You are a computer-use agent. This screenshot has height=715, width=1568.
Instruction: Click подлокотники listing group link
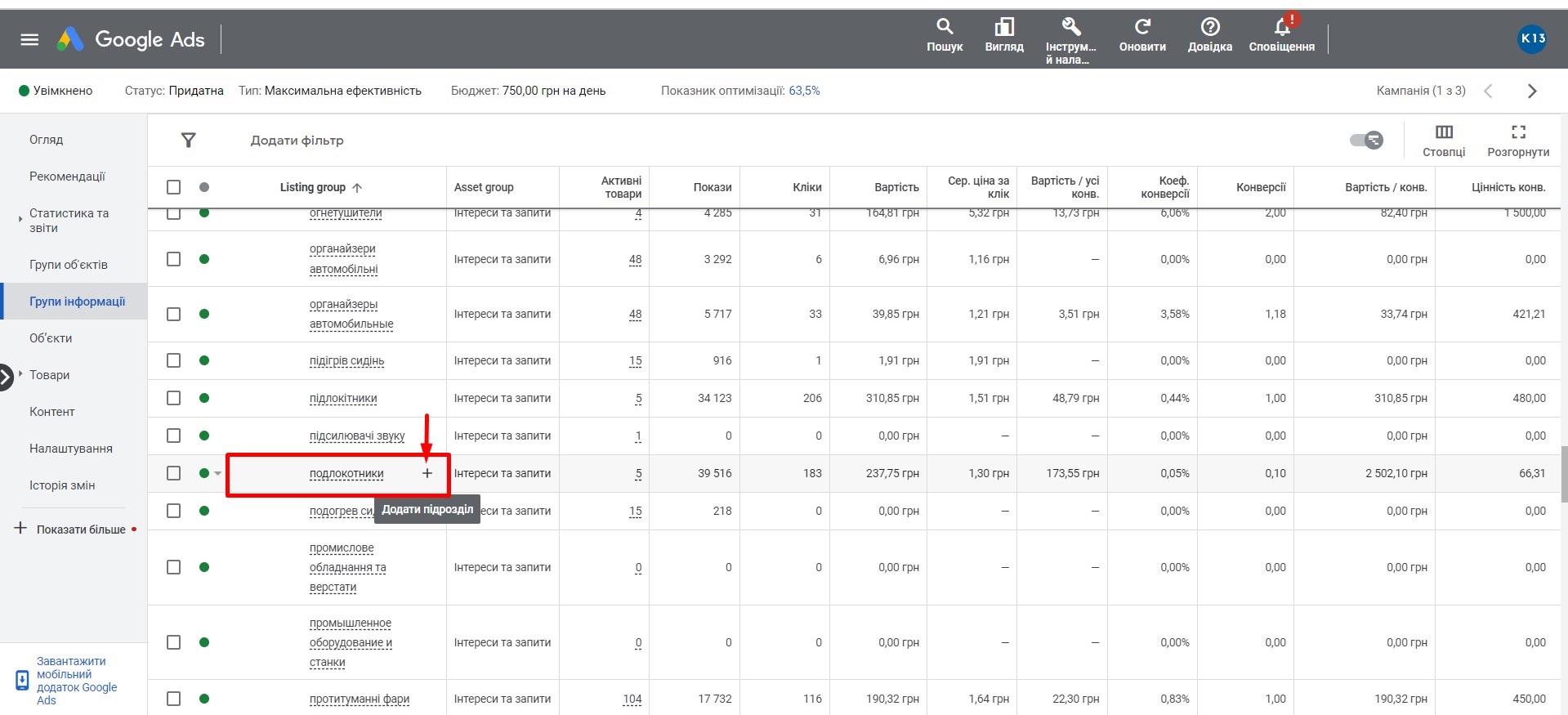point(346,473)
